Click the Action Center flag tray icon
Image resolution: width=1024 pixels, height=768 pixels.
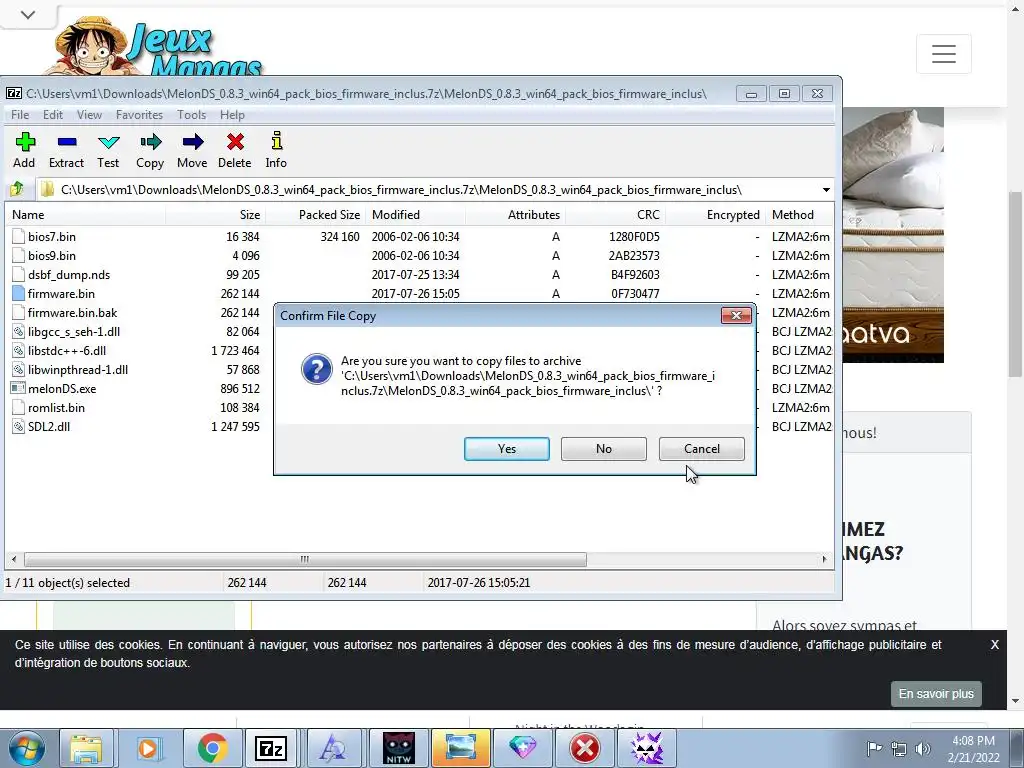click(x=874, y=748)
